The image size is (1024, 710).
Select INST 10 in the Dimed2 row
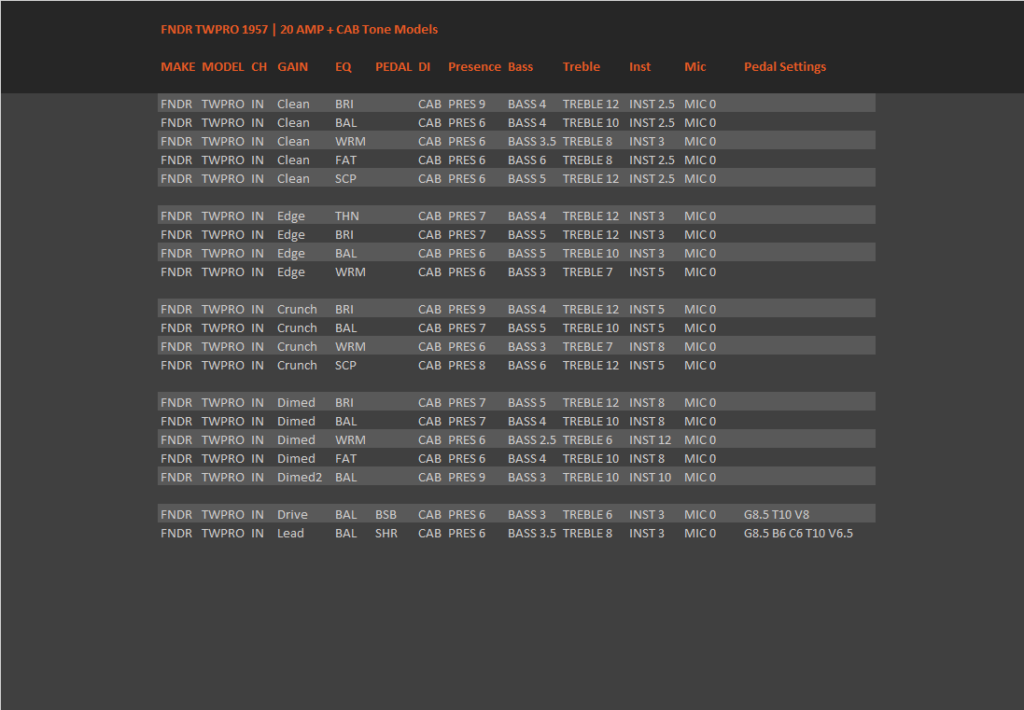point(650,477)
